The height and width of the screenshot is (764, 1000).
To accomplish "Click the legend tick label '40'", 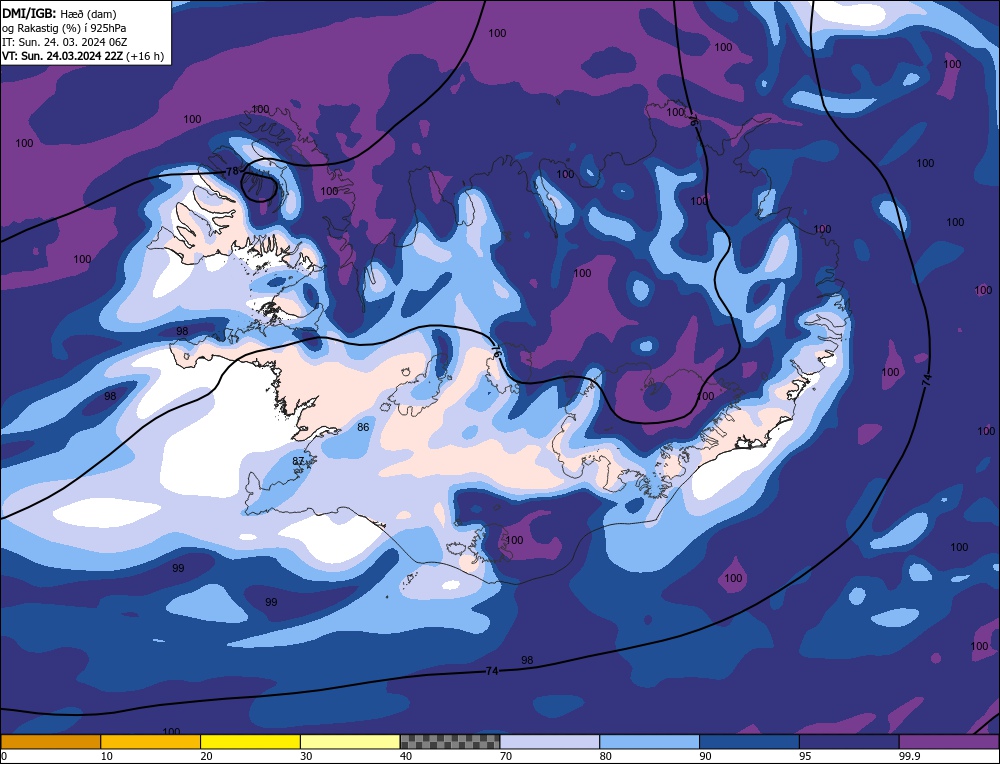I will (x=406, y=756).
